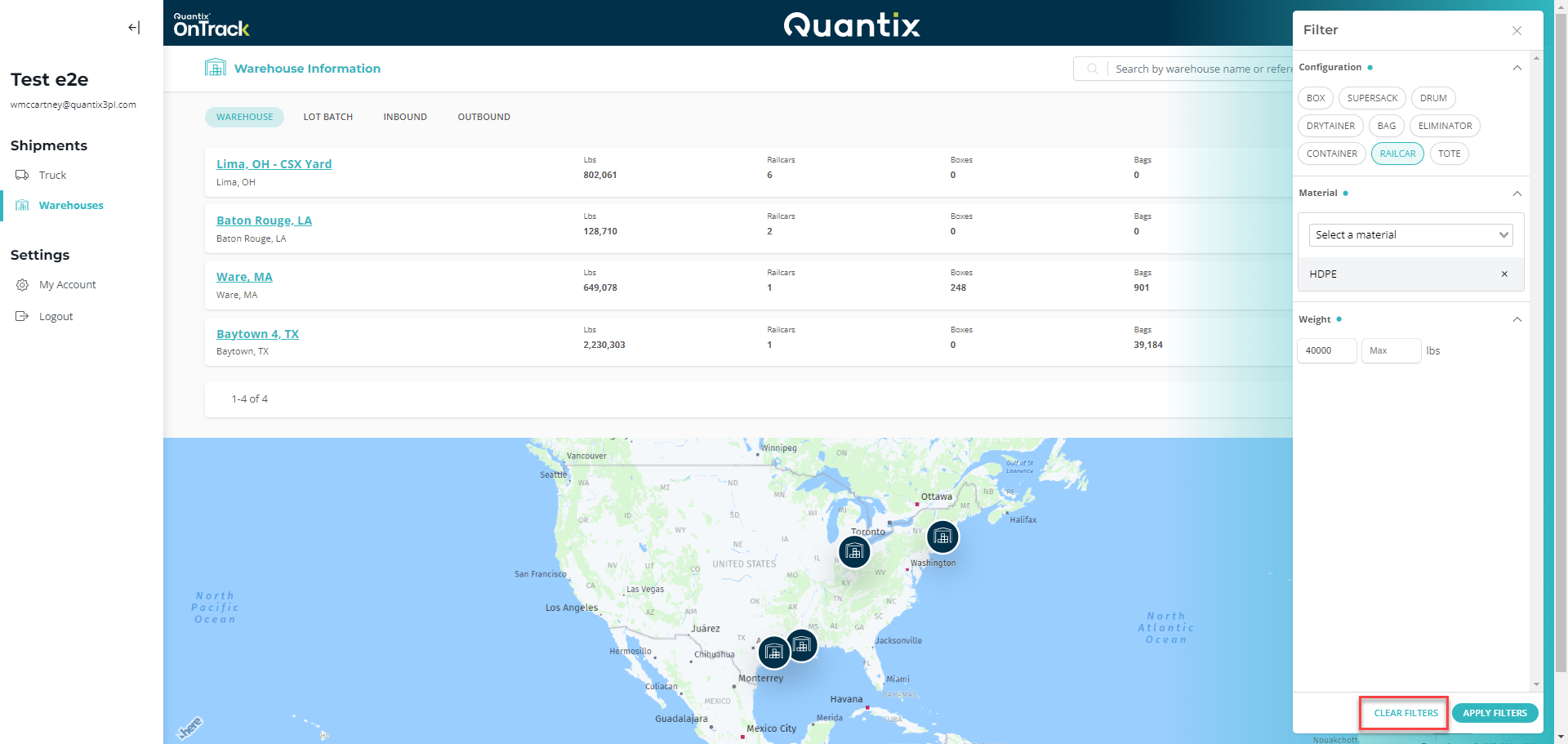Close the Filter panel
Viewport: 1568px width, 744px height.
(1517, 31)
